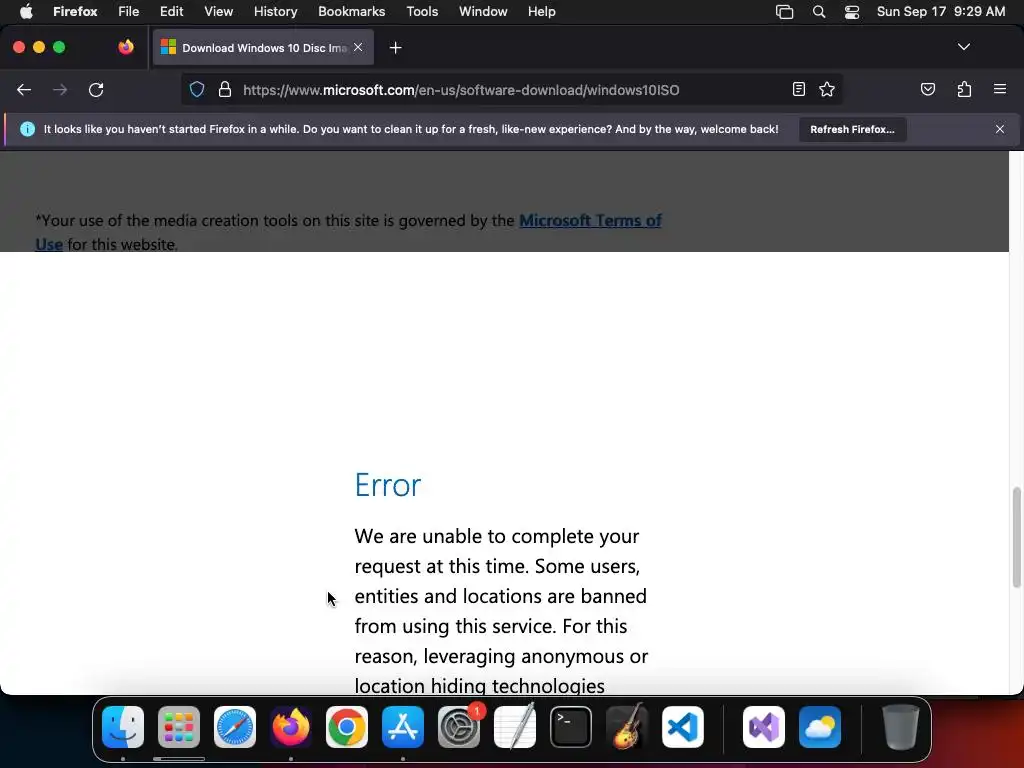Open the File menu
Viewport: 1024px width, 768px height.
tap(128, 12)
